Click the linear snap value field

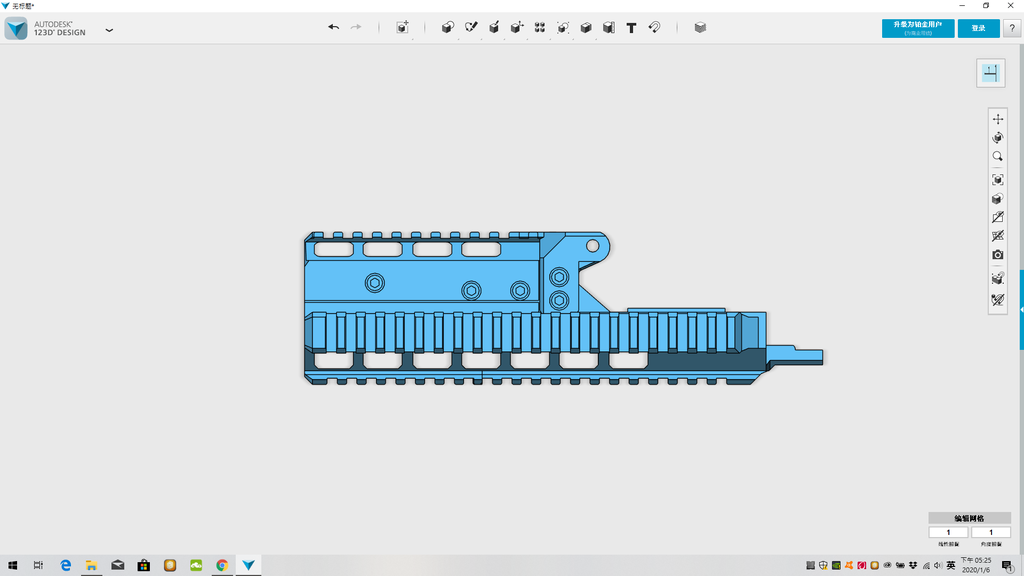(949, 532)
